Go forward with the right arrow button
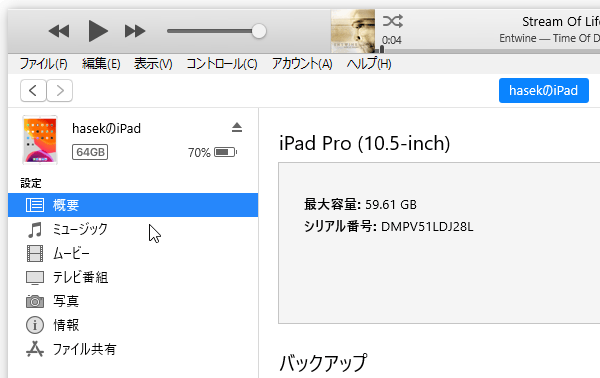This screenshot has width=600, height=378. [x=60, y=91]
